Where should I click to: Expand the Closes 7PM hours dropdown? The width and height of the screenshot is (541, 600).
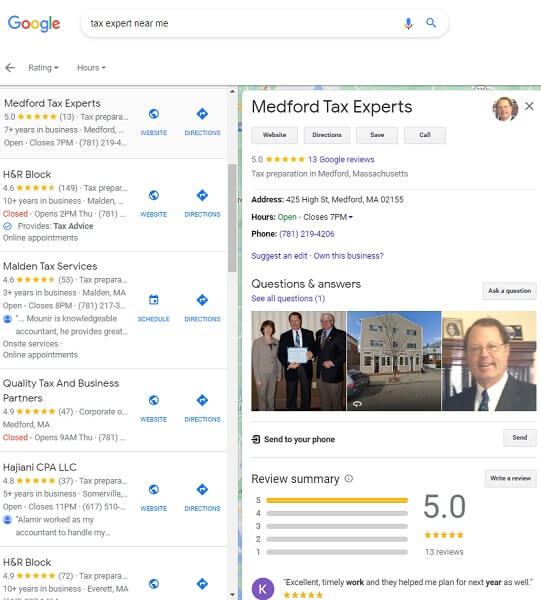[350, 217]
